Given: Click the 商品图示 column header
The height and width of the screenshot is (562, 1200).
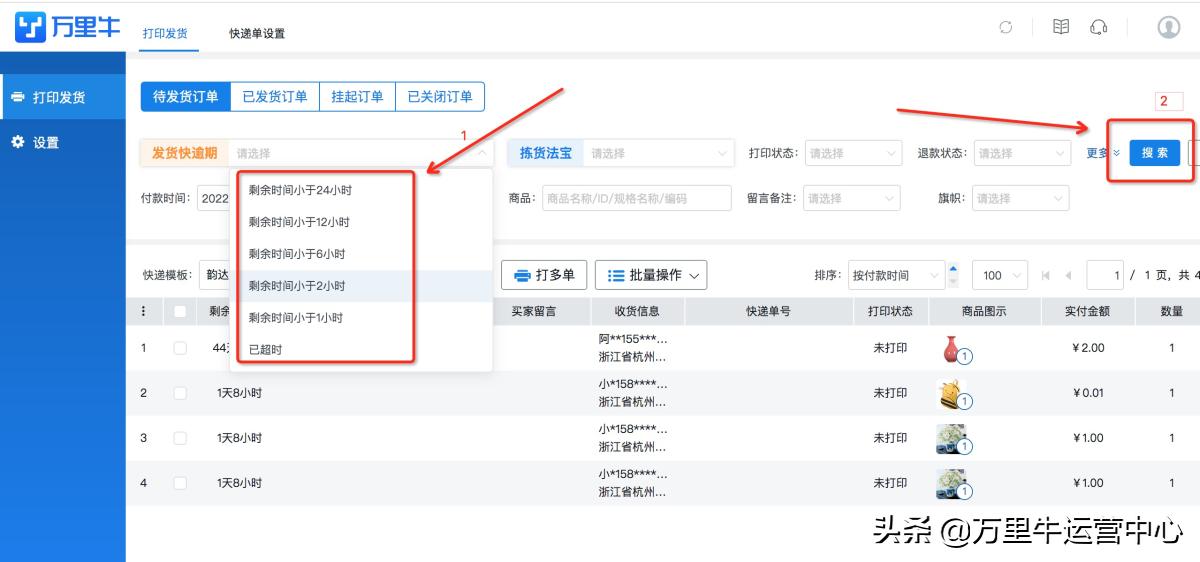Looking at the screenshot, I should [x=985, y=311].
